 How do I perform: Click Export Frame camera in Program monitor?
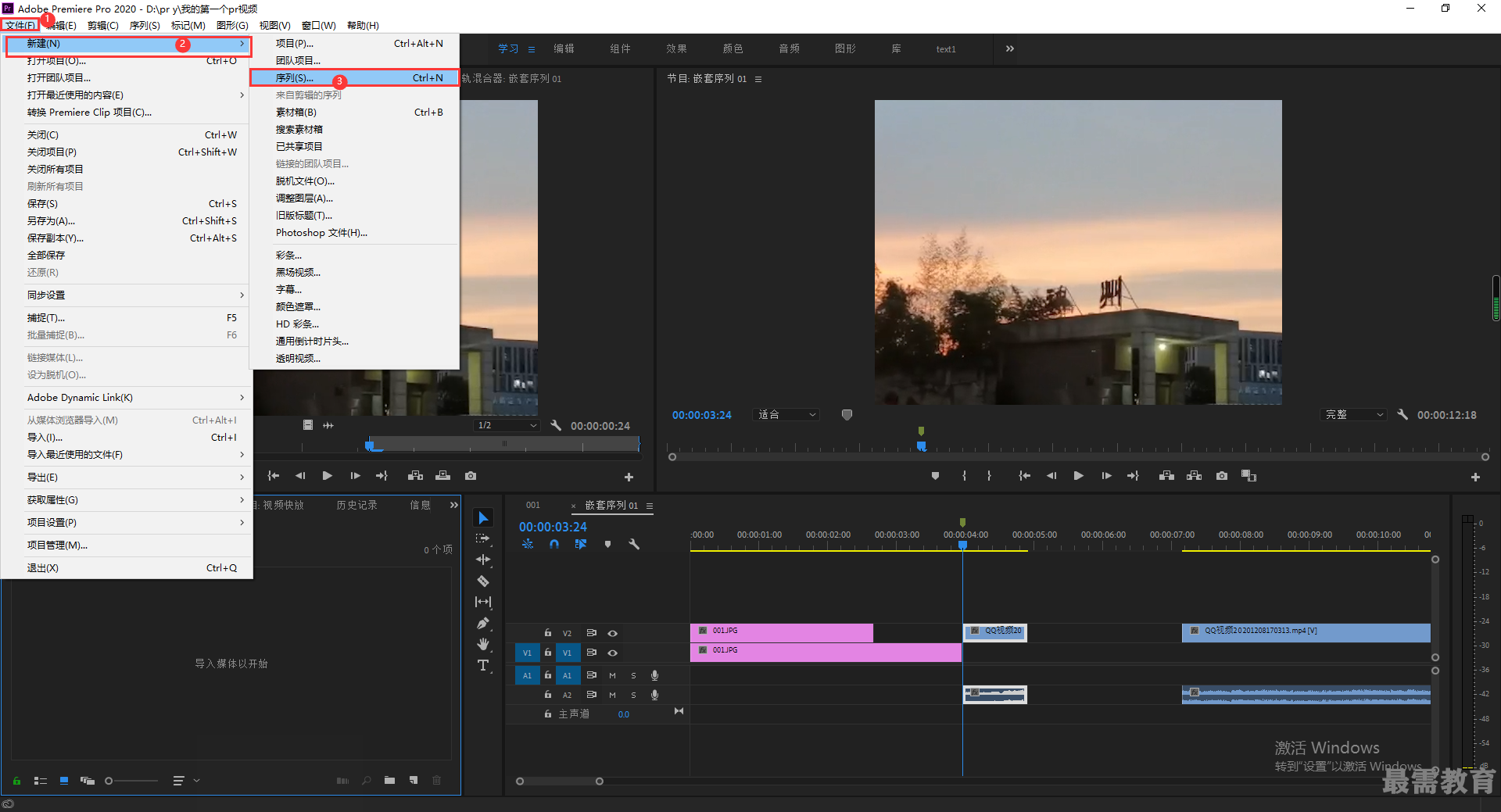(1222, 476)
